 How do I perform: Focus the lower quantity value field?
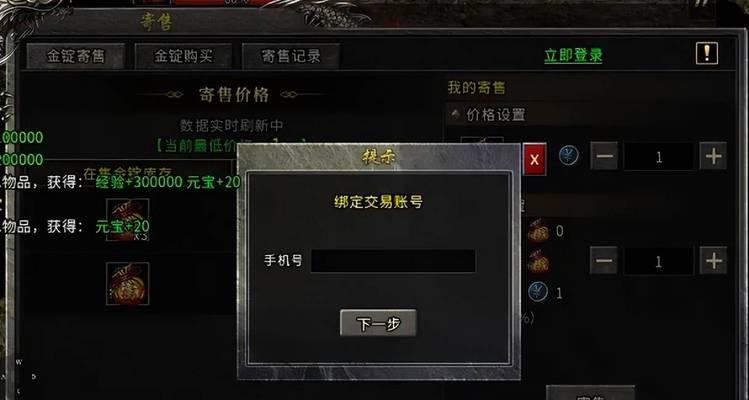pyautogui.click(x=659, y=261)
